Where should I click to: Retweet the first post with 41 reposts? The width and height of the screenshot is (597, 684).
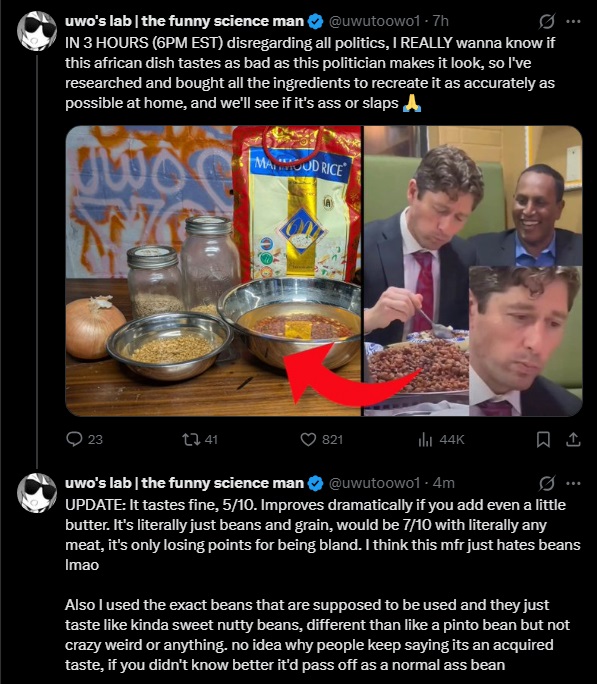click(x=200, y=439)
